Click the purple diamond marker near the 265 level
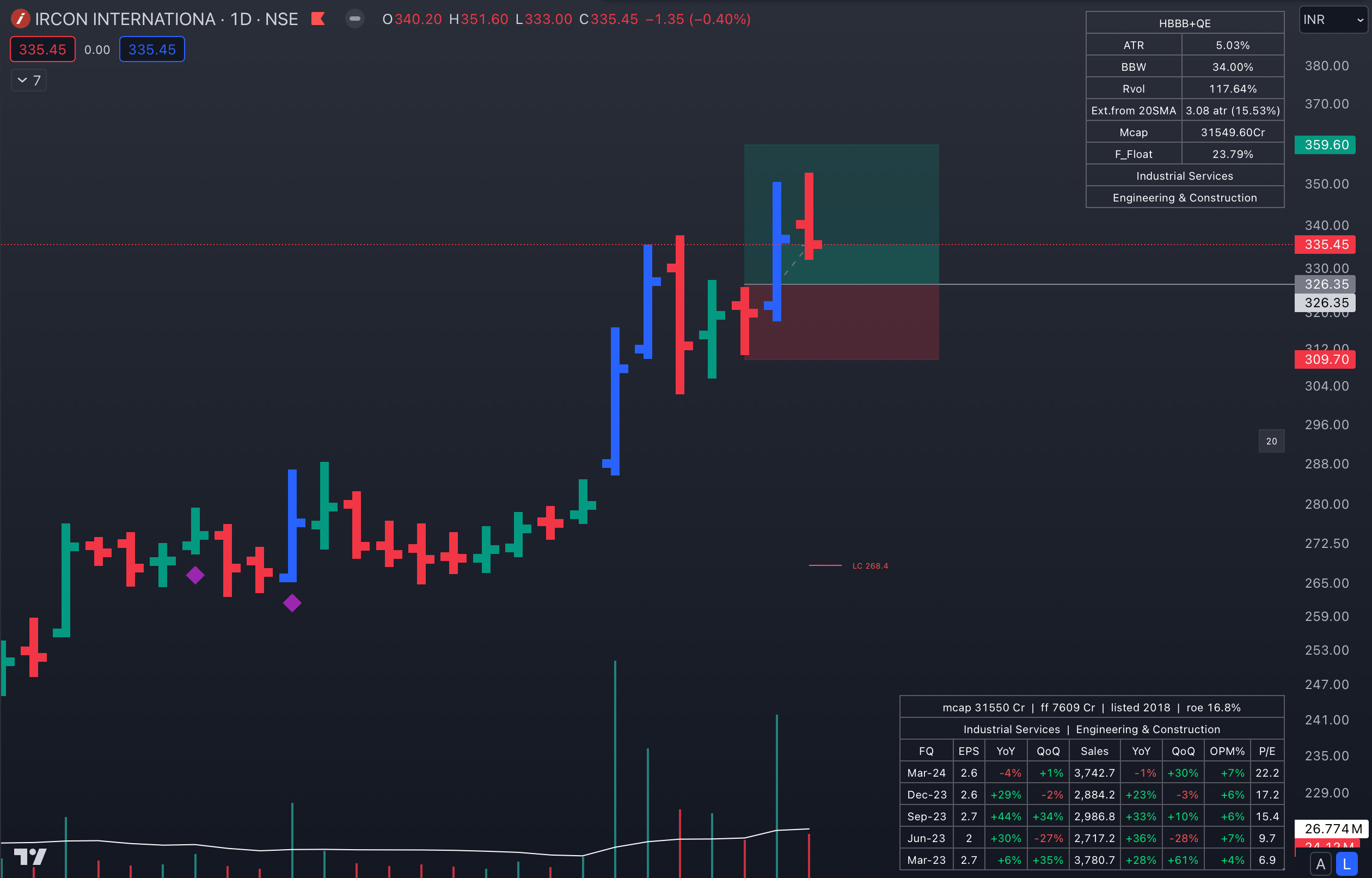 [195, 575]
